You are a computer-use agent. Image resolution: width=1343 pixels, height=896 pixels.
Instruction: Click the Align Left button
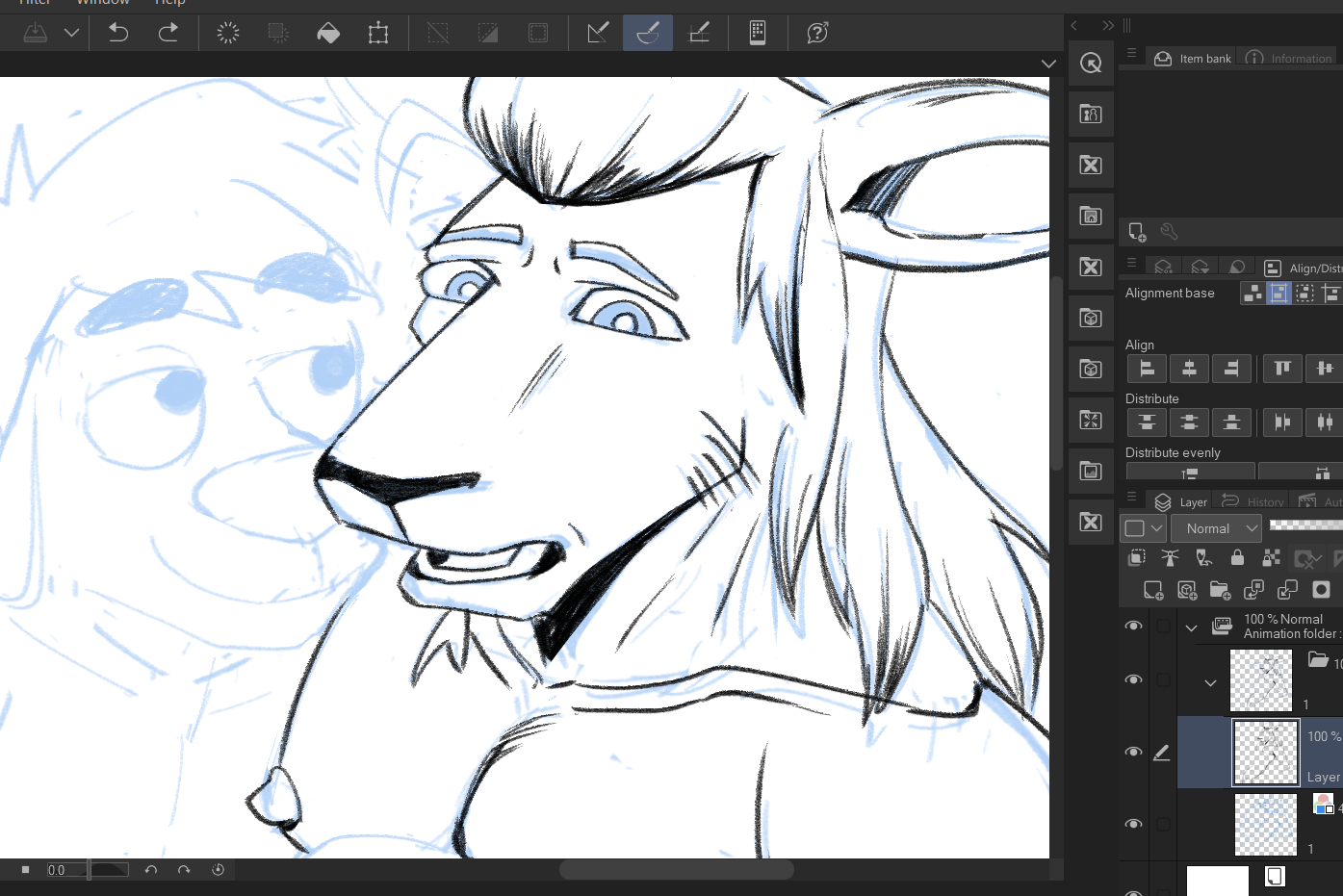[1147, 369]
